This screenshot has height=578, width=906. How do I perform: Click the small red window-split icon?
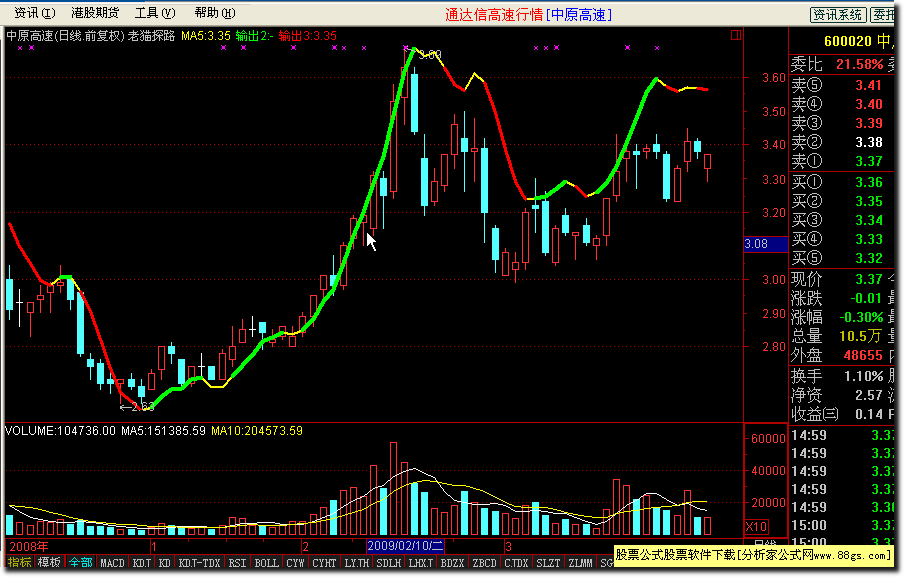point(736,35)
